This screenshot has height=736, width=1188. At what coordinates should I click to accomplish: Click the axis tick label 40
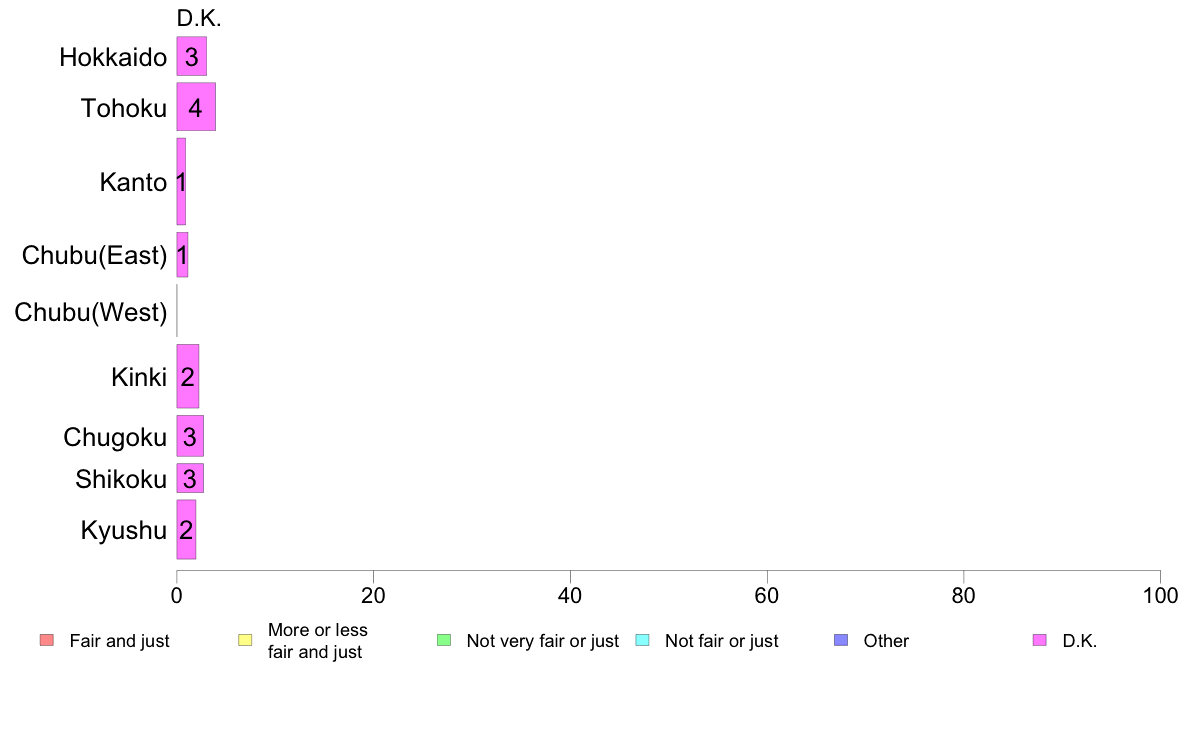click(x=570, y=596)
